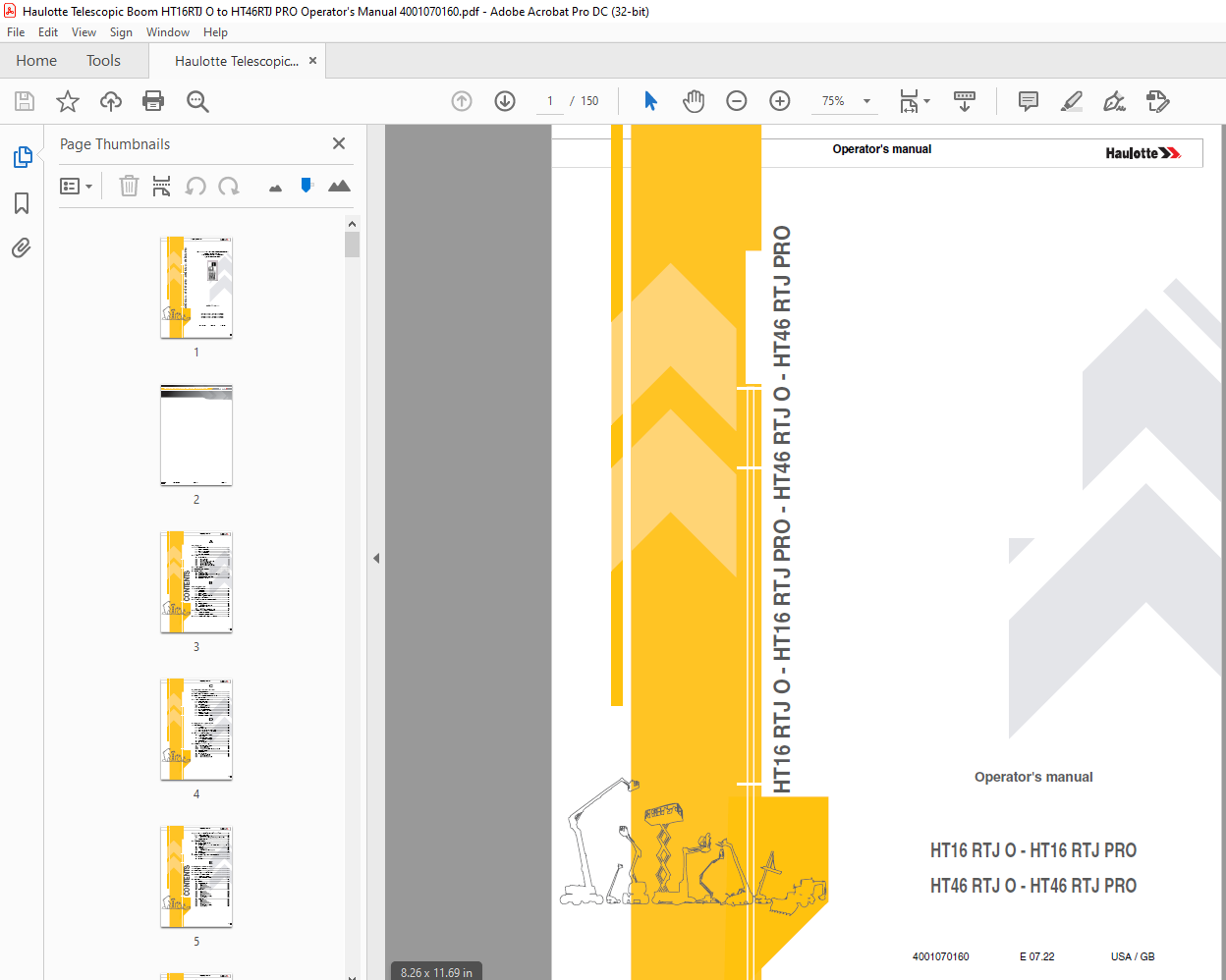The image size is (1226, 980).
Task: Click the thumbnails scrollbar up arrow
Action: pyautogui.click(x=352, y=224)
